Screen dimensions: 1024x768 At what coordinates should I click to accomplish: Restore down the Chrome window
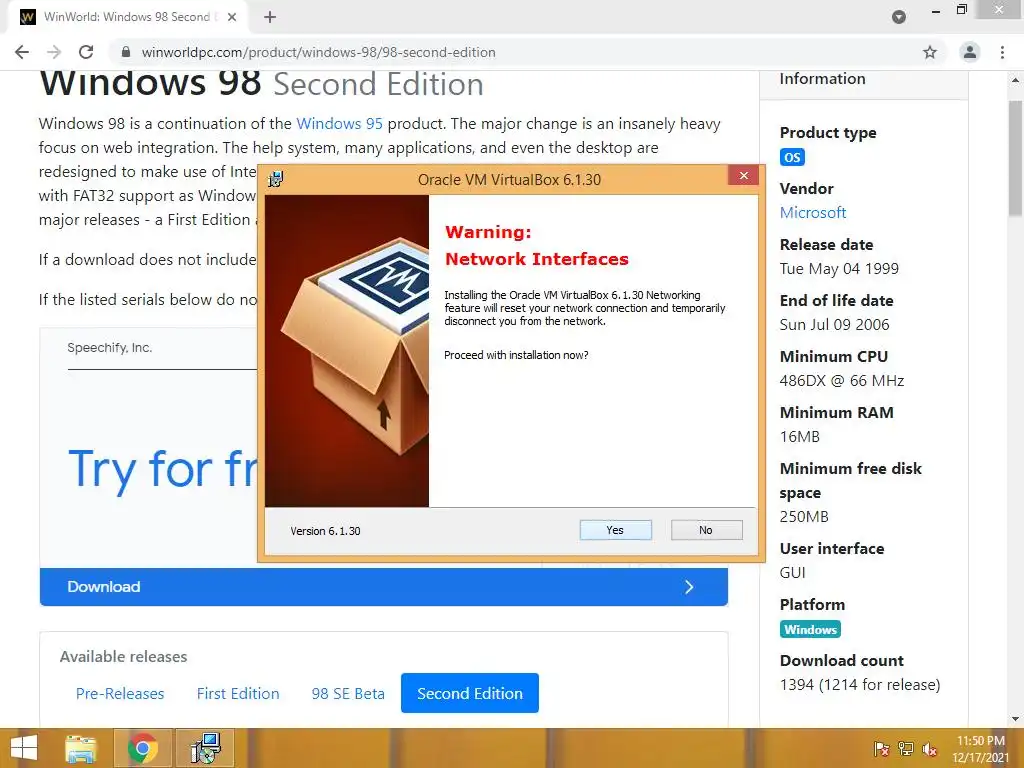click(962, 10)
